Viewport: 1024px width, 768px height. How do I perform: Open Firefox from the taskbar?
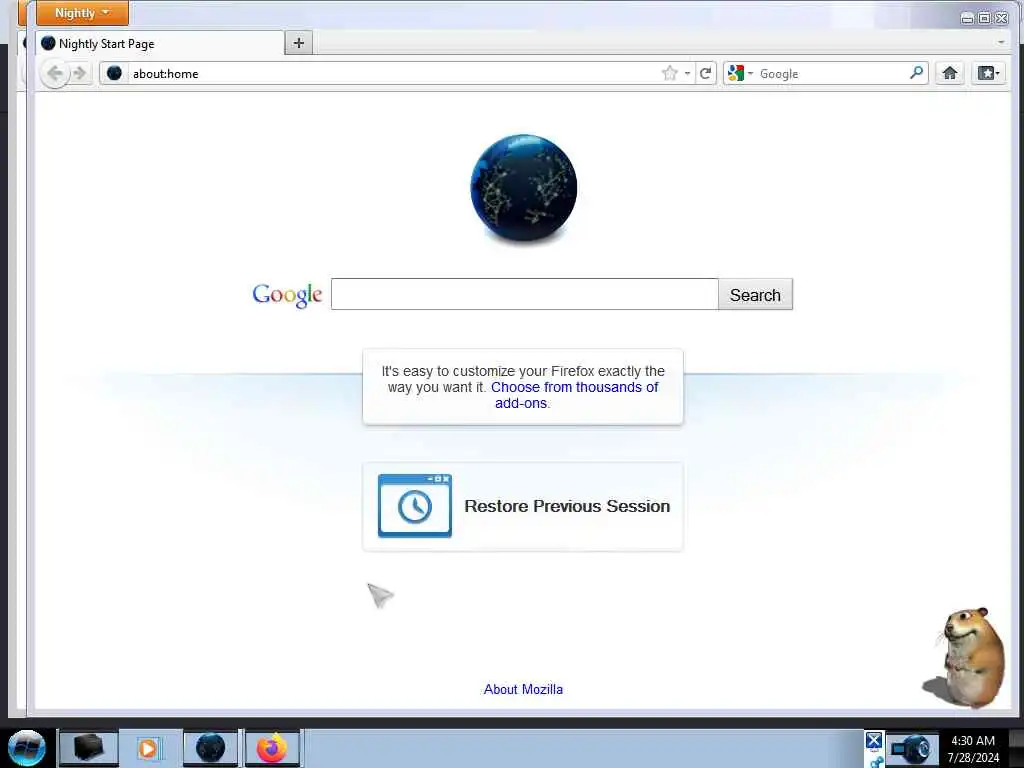pyautogui.click(x=272, y=748)
